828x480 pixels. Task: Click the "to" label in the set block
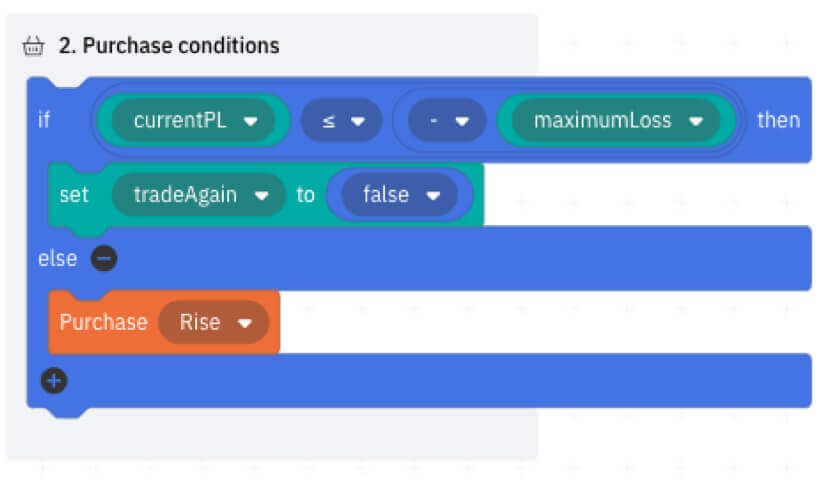tap(305, 195)
